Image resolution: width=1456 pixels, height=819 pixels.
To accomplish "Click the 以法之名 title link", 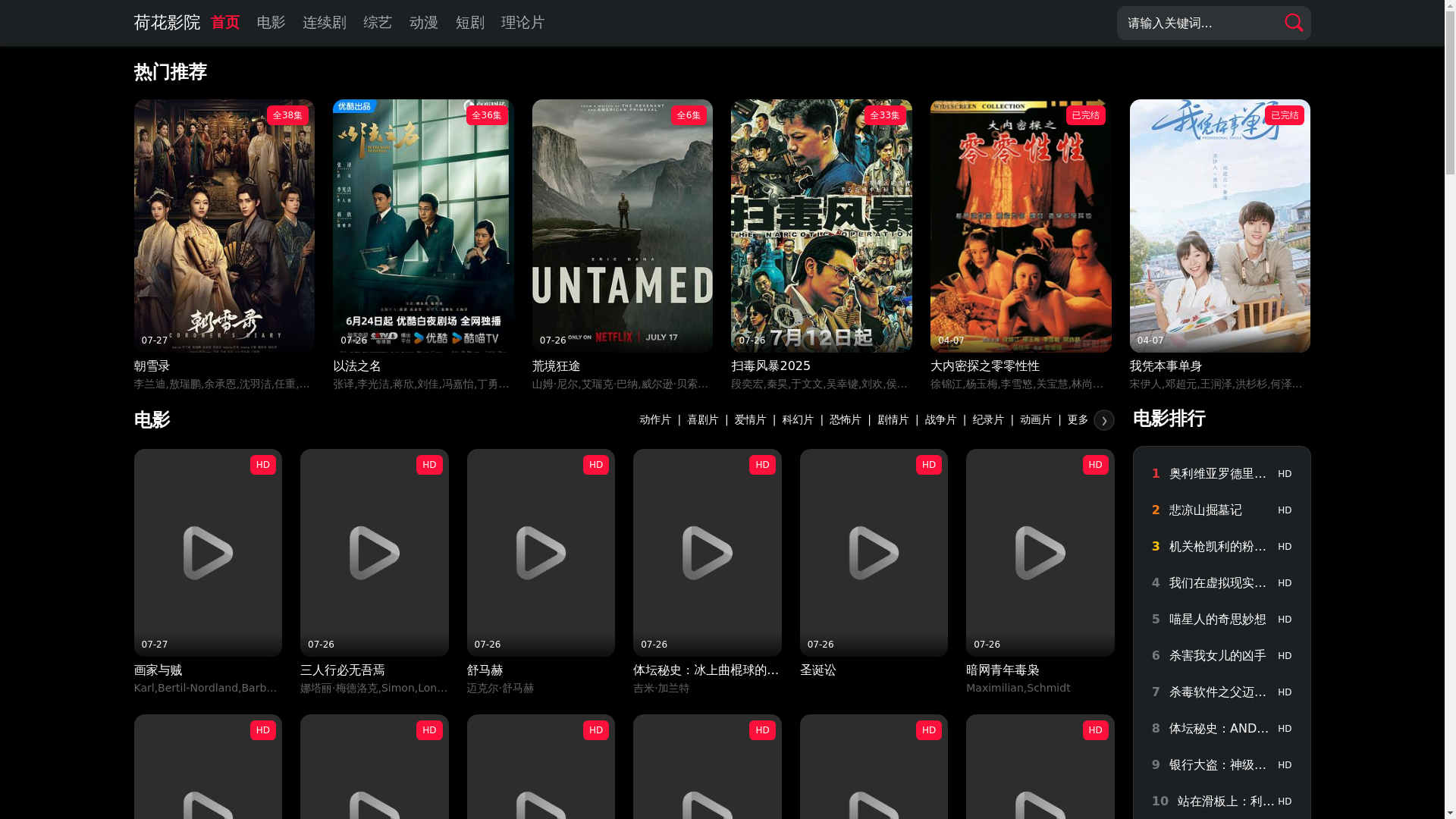I will click(x=357, y=366).
